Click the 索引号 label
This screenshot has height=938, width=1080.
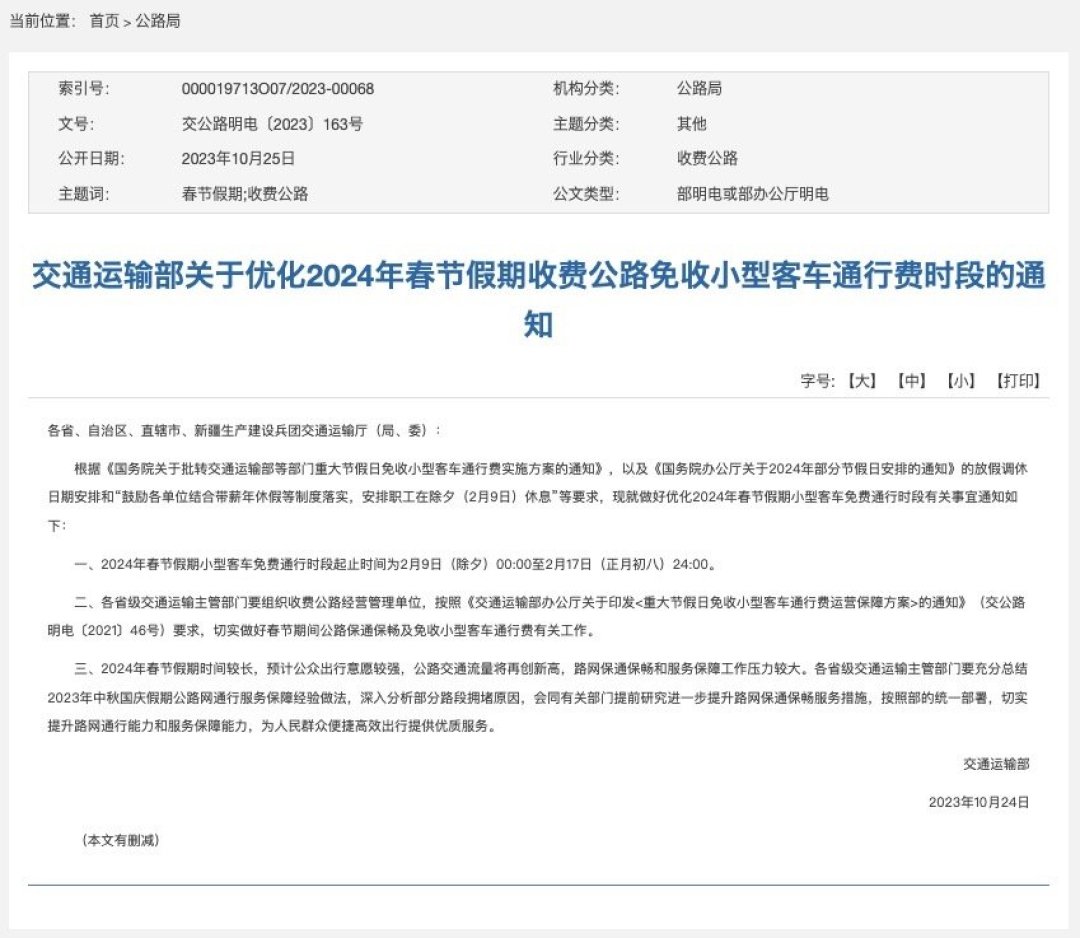click(83, 88)
